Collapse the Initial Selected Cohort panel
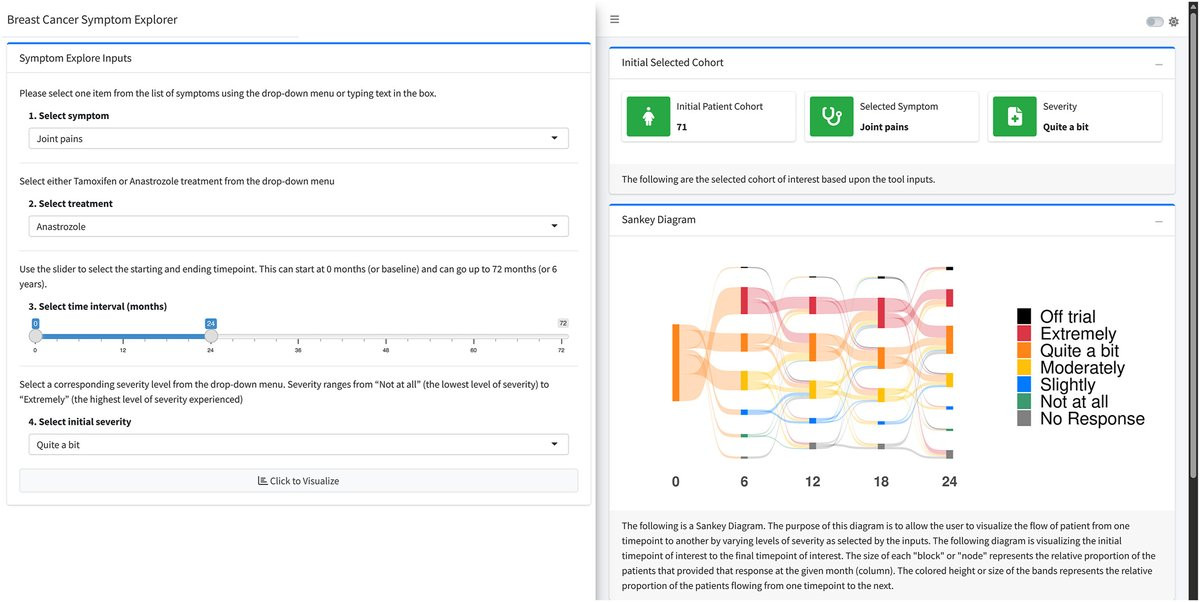 point(1159,63)
